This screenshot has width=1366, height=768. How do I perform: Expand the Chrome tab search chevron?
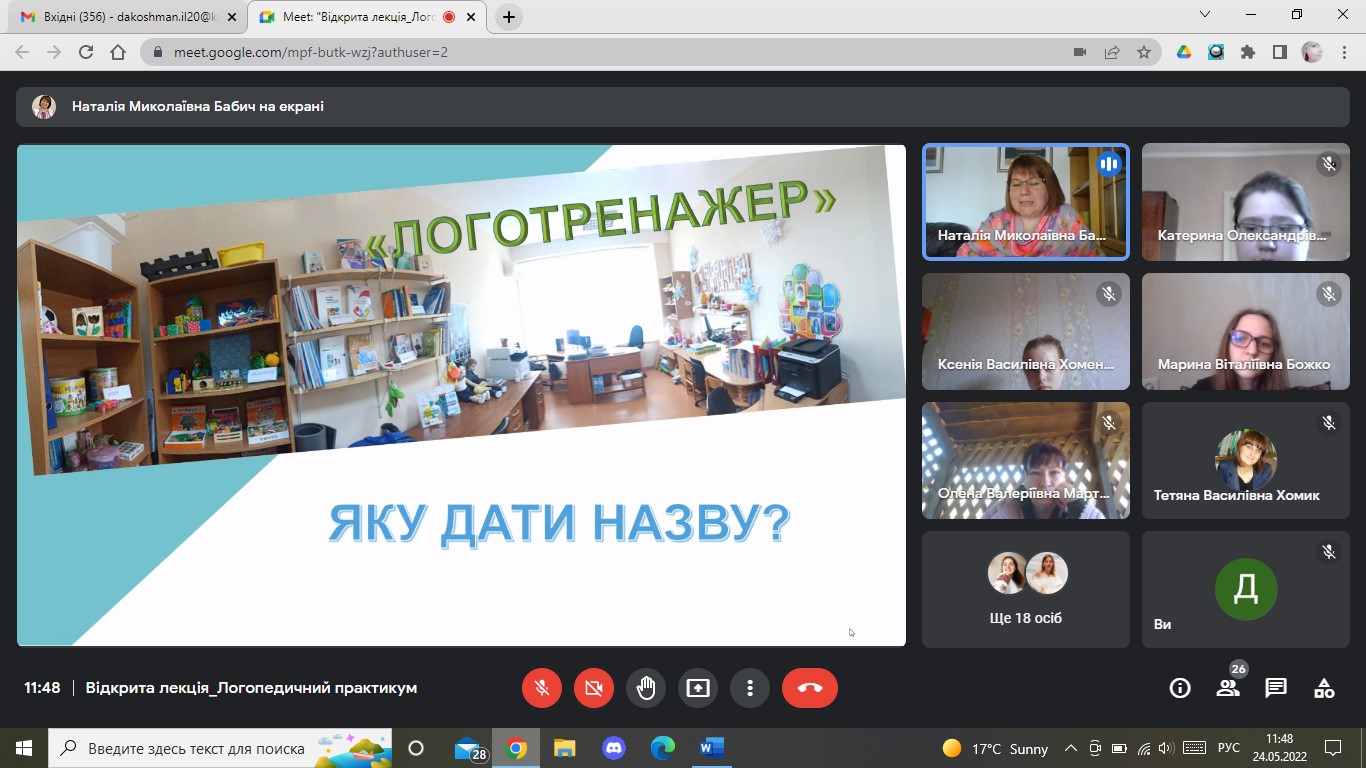(x=1205, y=15)
